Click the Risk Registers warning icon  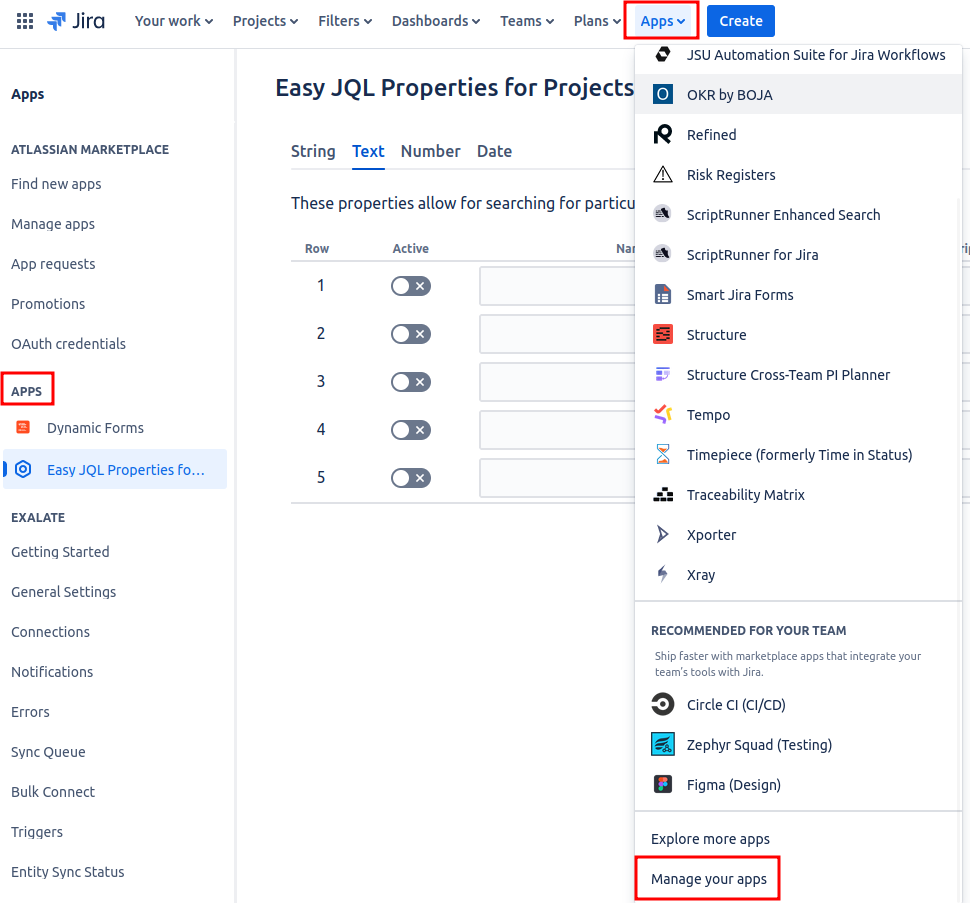click(x=662, y=175)
